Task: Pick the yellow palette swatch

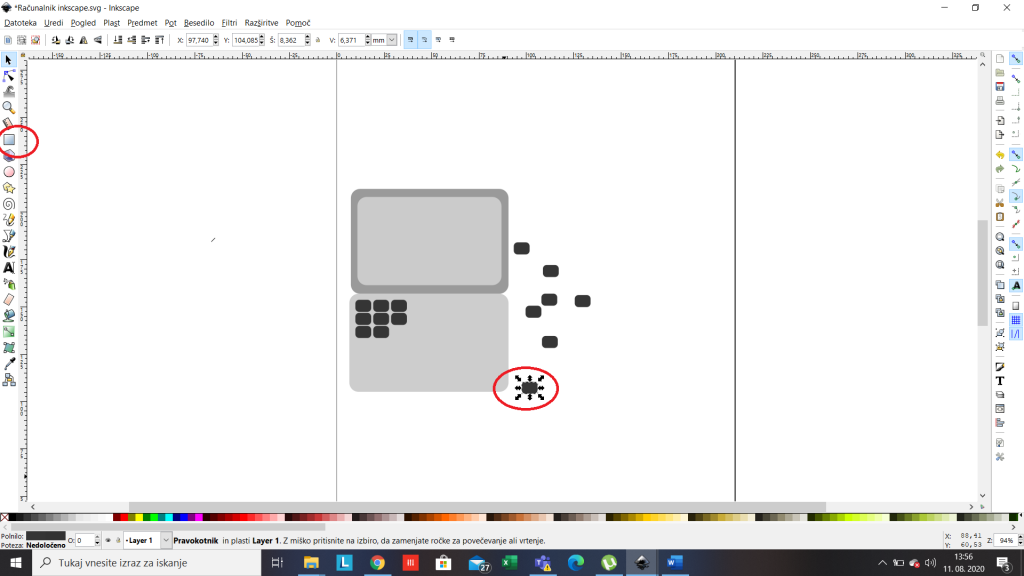Action: (138, 517)
